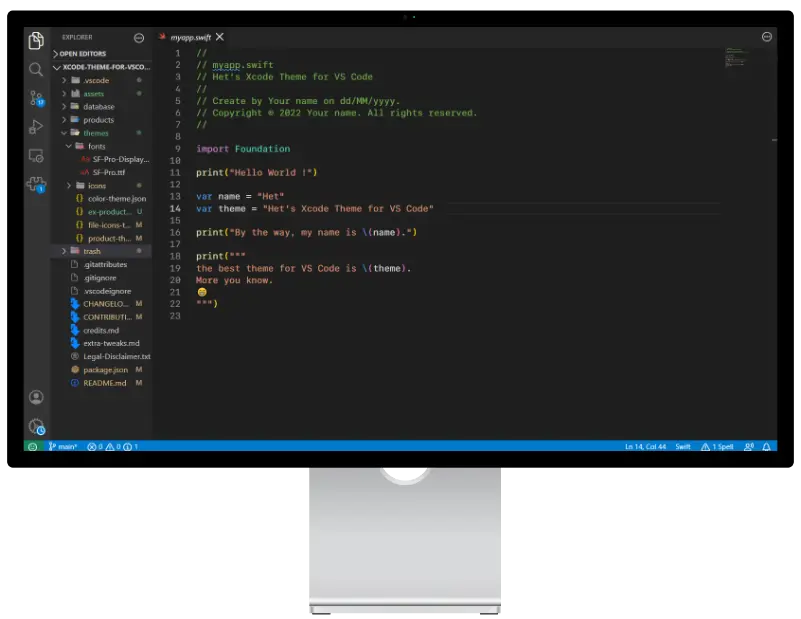Click line number 9 in the gutter
Image resolution: width=801 pixels, height=619 pixels.
[178, 149]
